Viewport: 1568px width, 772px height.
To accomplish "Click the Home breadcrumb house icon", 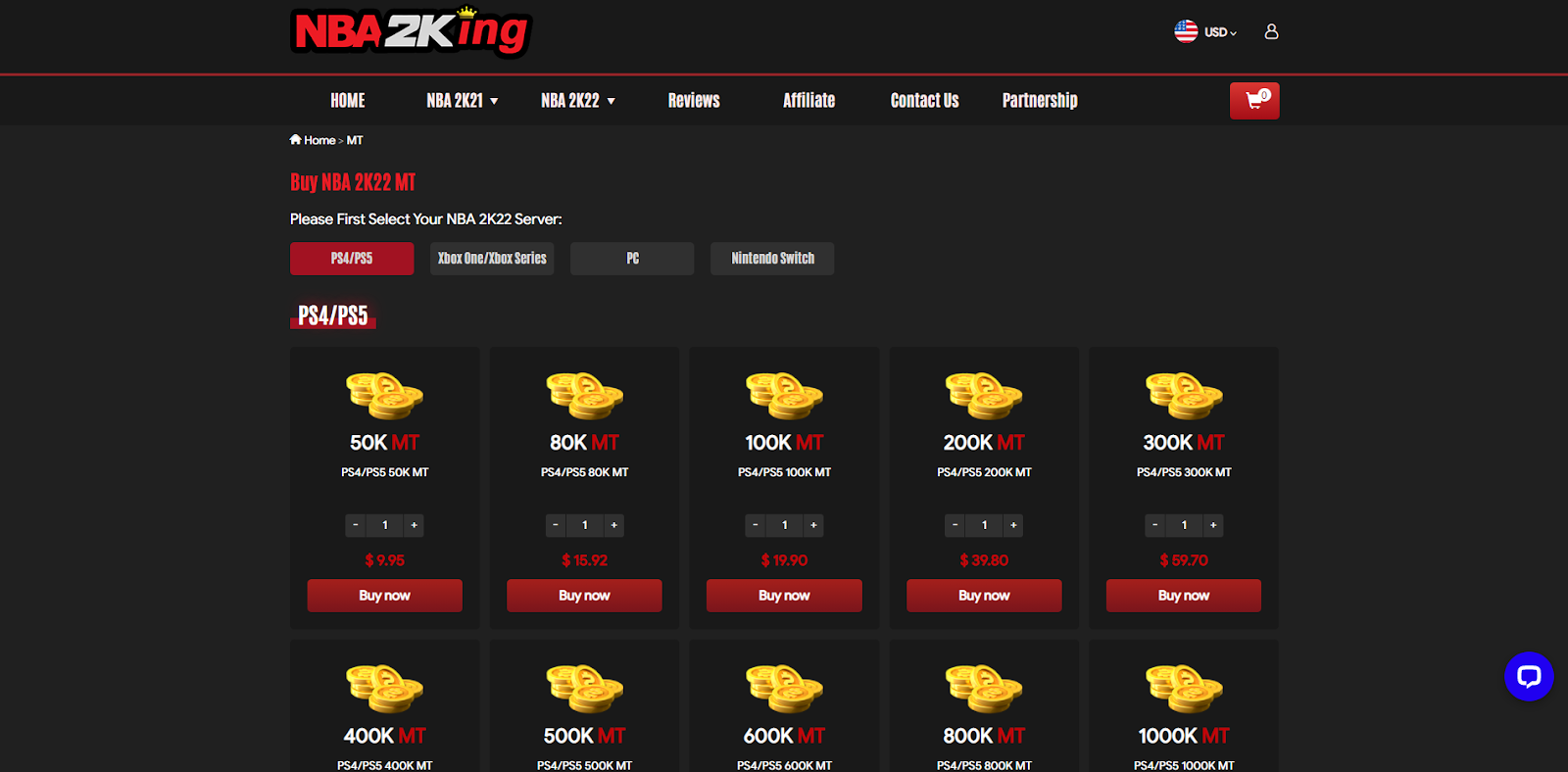I will (295, 140).
